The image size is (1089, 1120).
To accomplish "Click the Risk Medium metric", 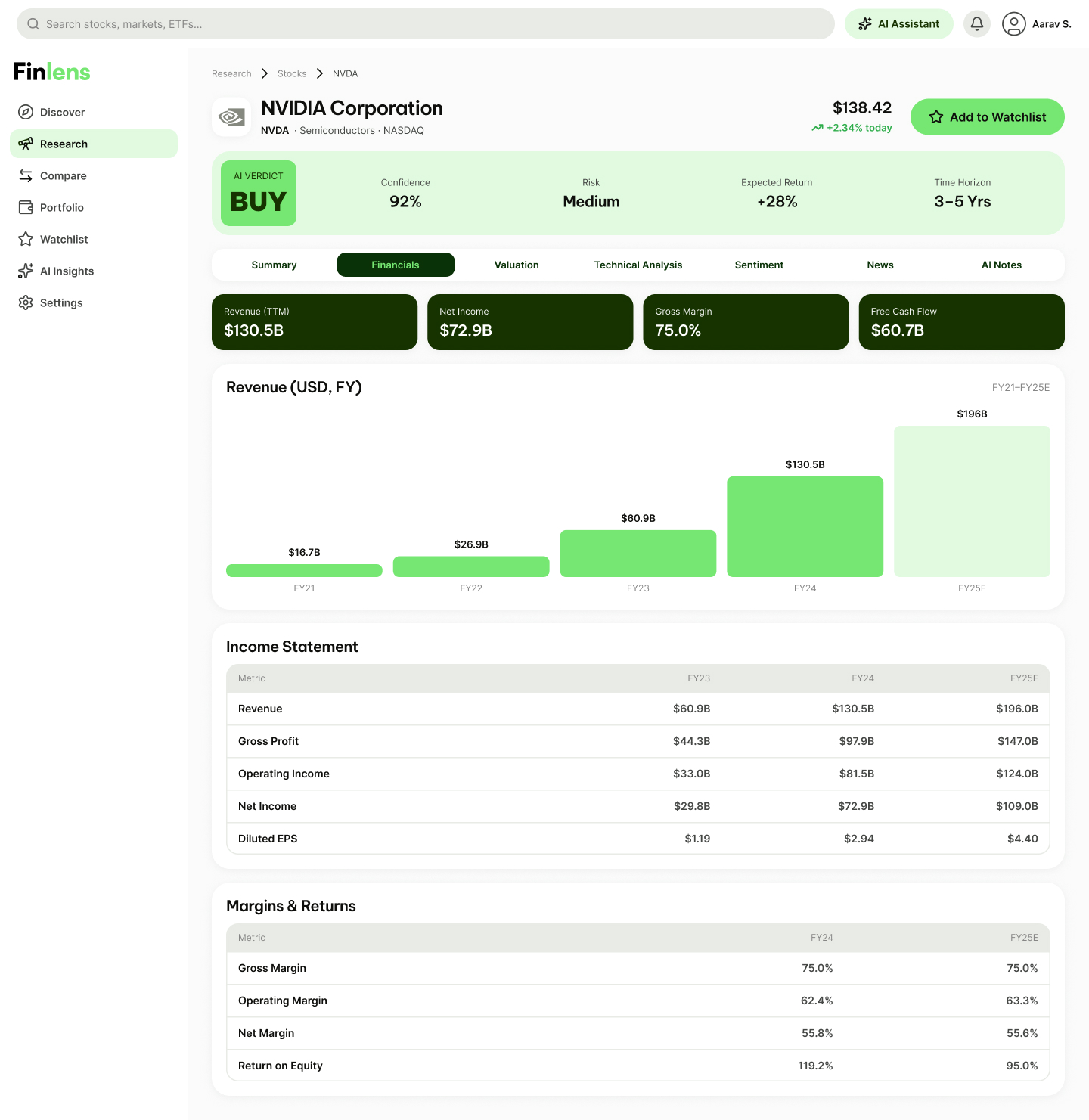I will pyautogui.click(x=591, y=194).
